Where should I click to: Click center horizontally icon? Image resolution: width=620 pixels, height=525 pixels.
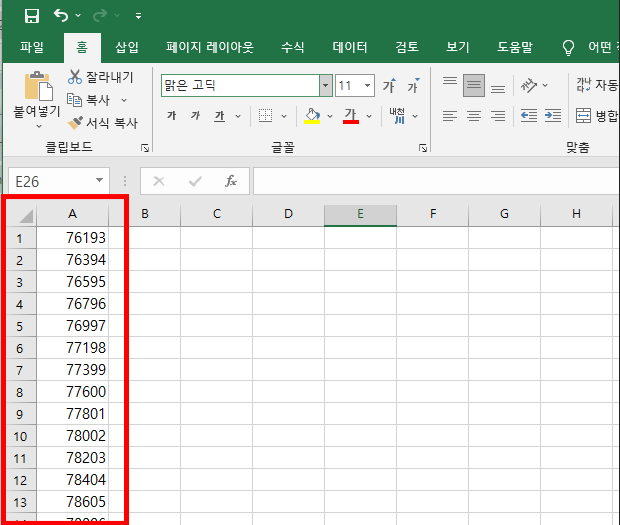pos(474,116)
